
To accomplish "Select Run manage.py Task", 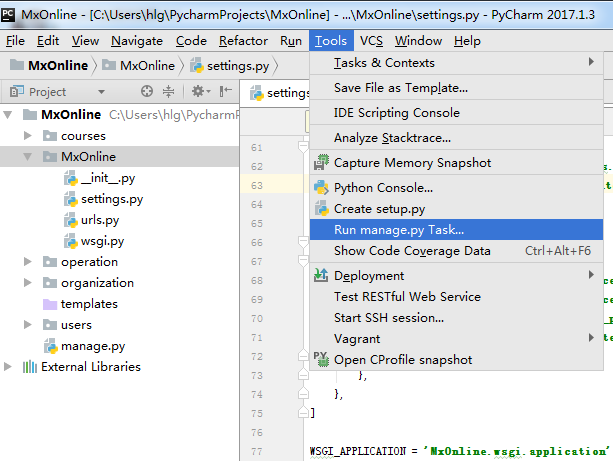I will [456, 230].
